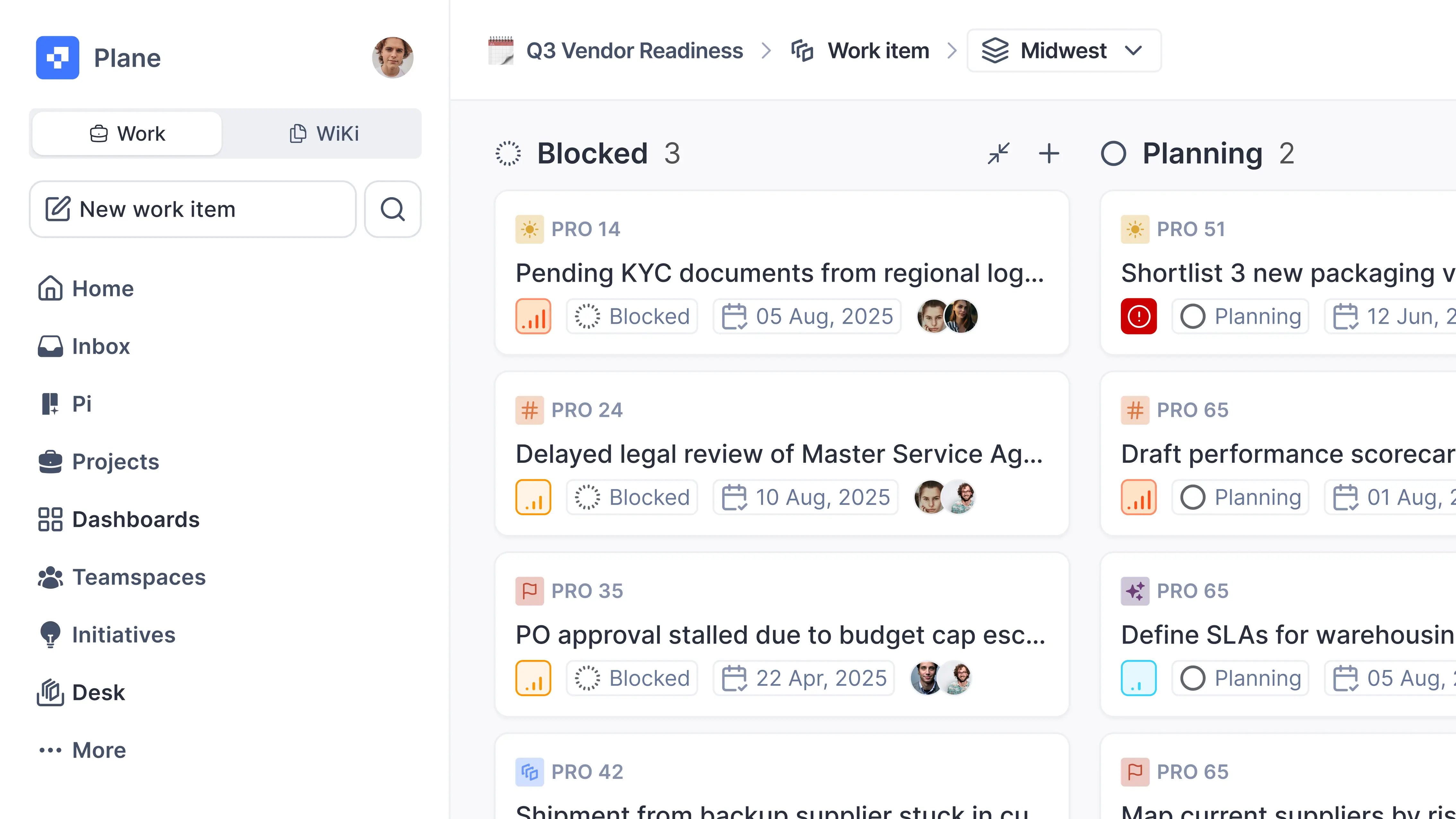Switch to the WiKi tab
Image resolution: width=1456 pixels, height=819 pixels.
[x=324, y=134]
